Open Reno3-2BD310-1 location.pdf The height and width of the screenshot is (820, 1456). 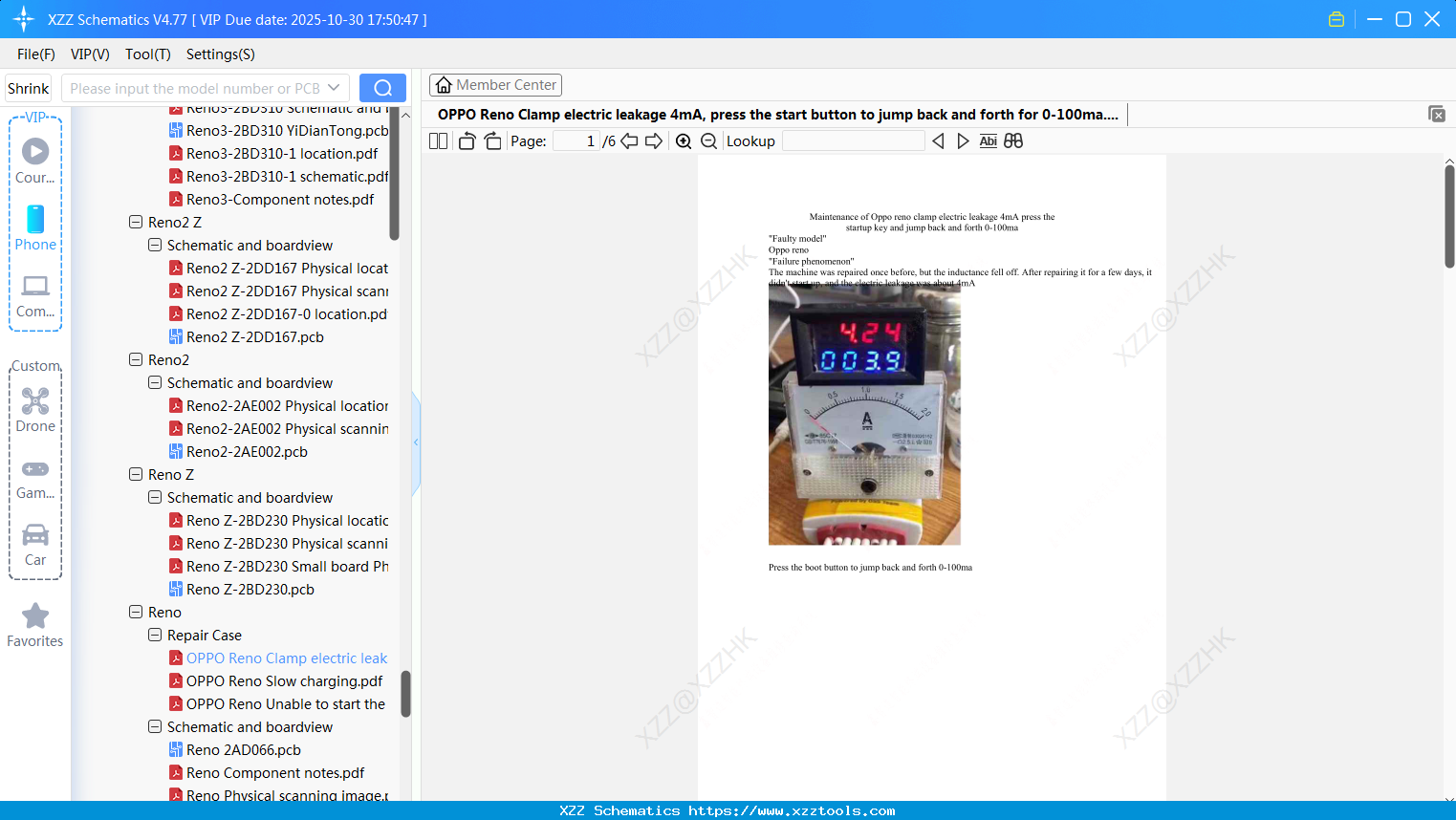tap(273, 153)
